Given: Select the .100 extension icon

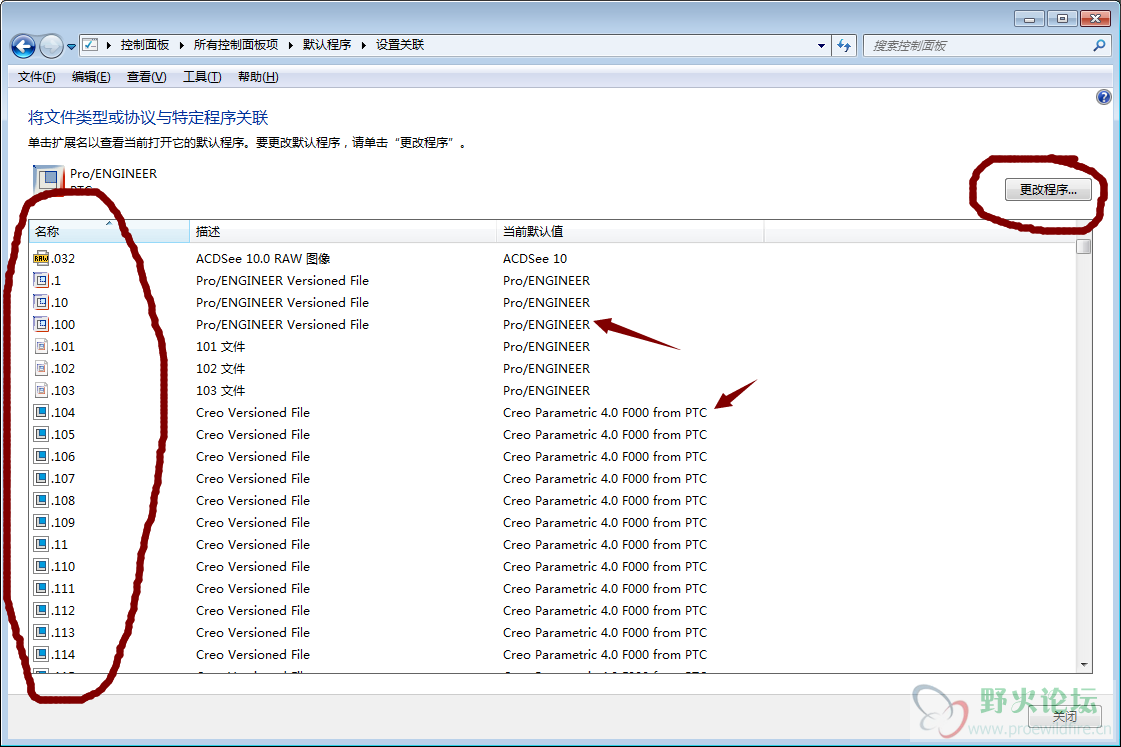Looking at the screenshot, I should click(x=41, y=325).
